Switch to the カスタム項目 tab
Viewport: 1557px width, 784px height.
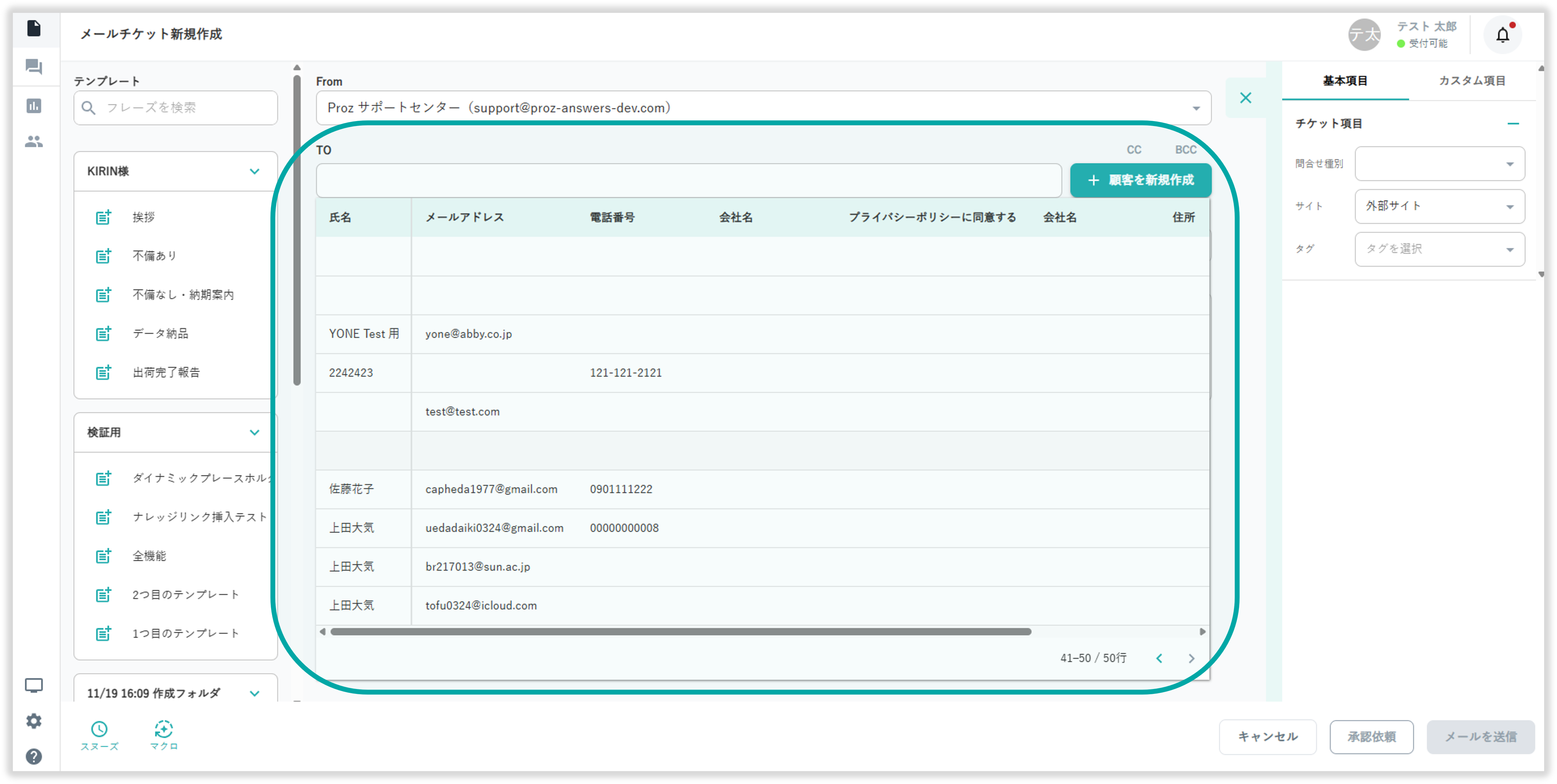point(1471,80)
